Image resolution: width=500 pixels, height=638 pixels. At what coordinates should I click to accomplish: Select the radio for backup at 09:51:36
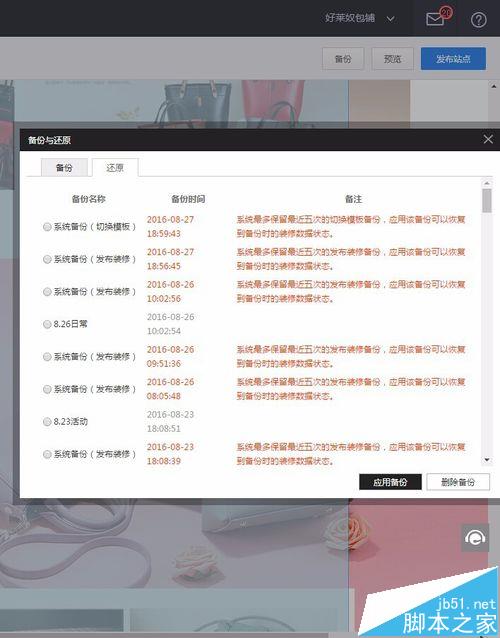click(47, 357)
